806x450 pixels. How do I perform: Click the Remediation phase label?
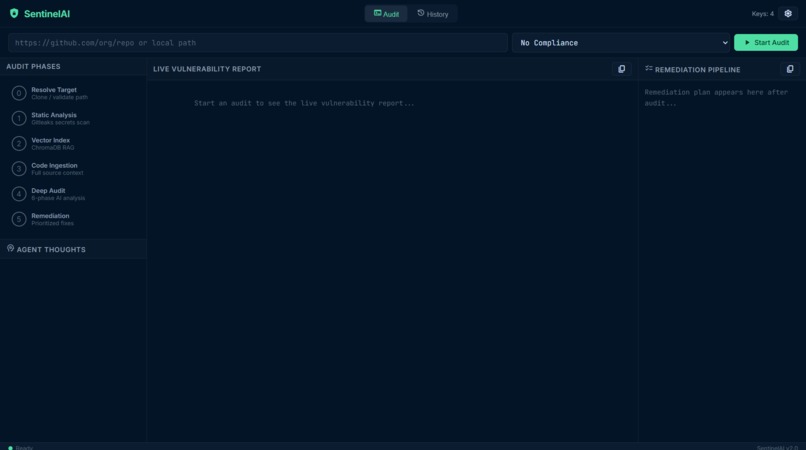point(50,215)
